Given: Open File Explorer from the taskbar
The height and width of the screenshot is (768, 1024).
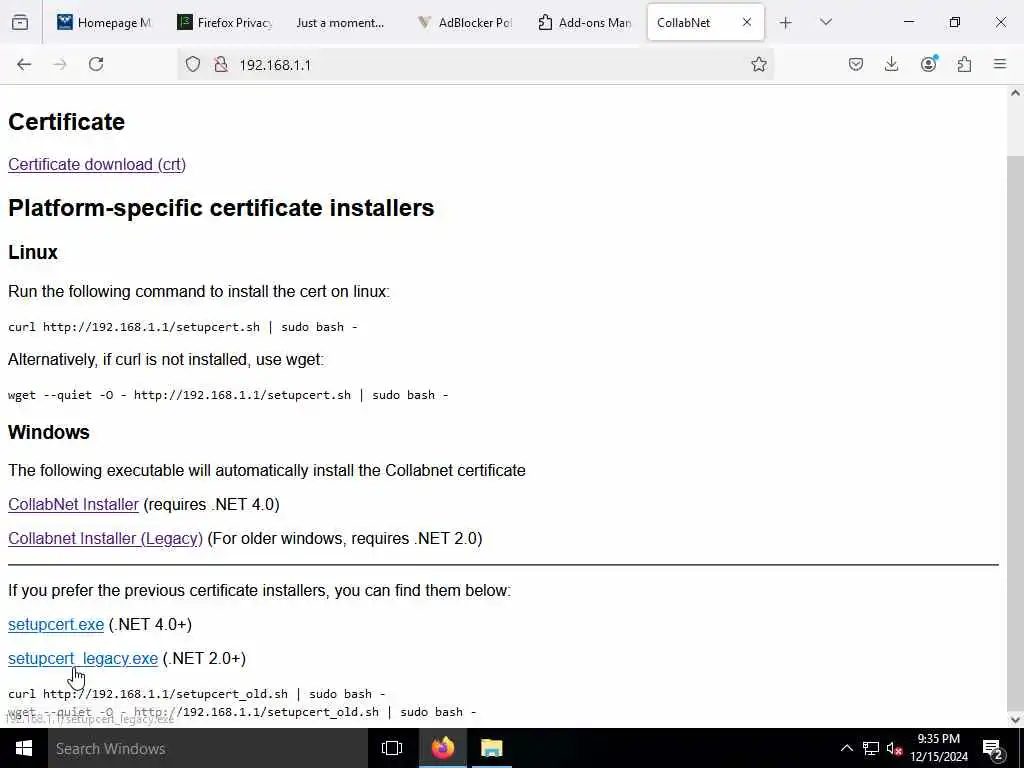Looking at the screenshot, I should click(x=492, y=748).
